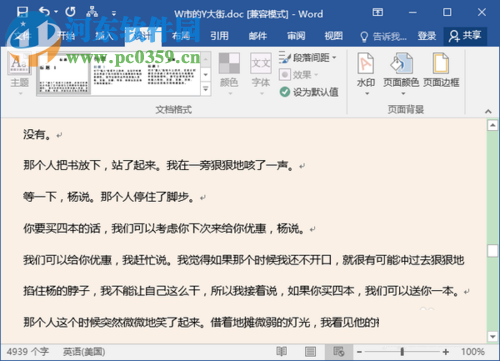This screenshot has width=500, height=361.
Task: Click 设为默认值 set as default button
Action: [x=309, y=92]
